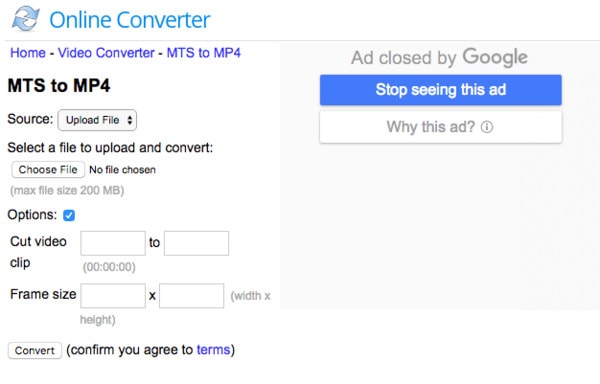Toggle the Options checkbox

coord(69,215)
